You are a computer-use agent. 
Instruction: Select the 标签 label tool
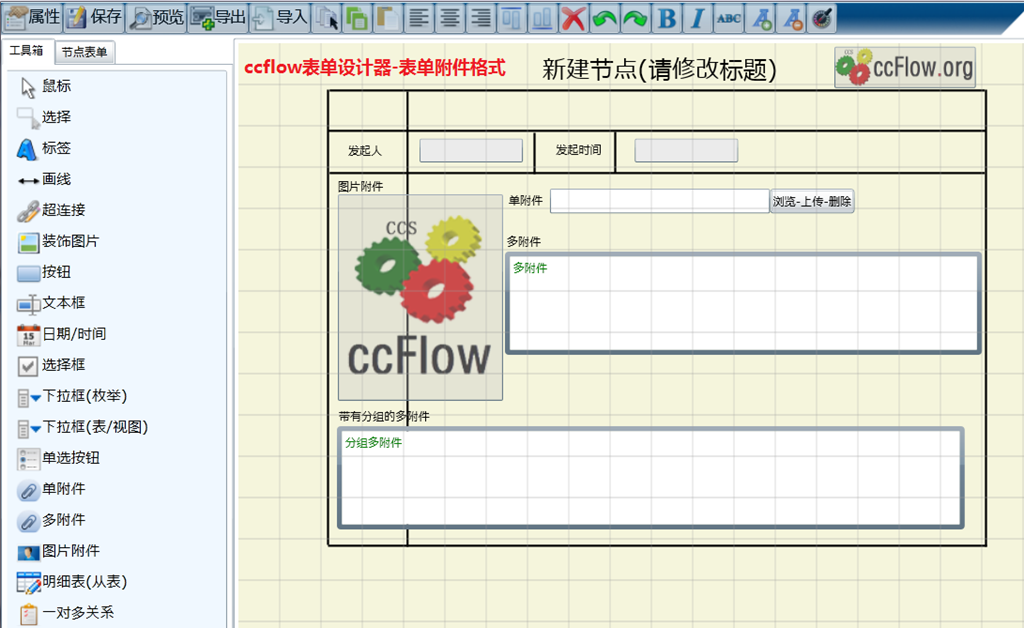tap(44, 148)
